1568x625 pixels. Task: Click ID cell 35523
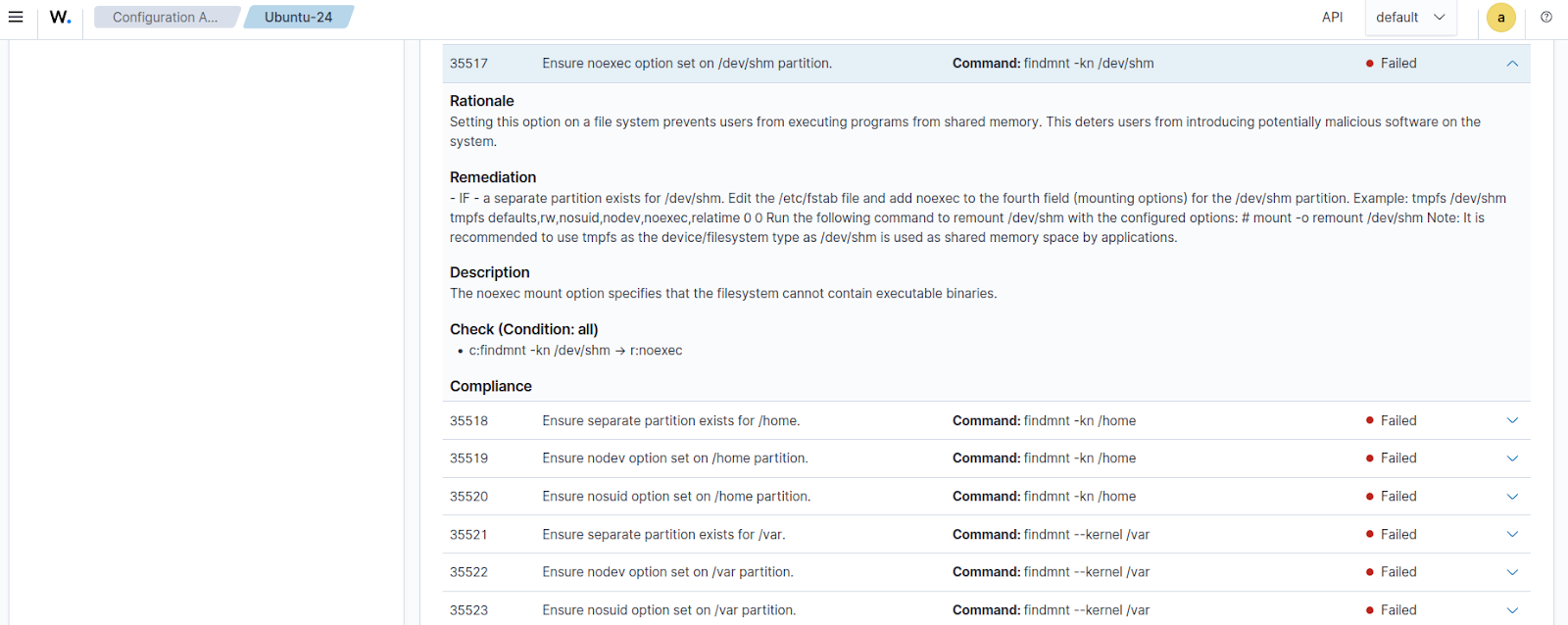click(x=468, y=610)
